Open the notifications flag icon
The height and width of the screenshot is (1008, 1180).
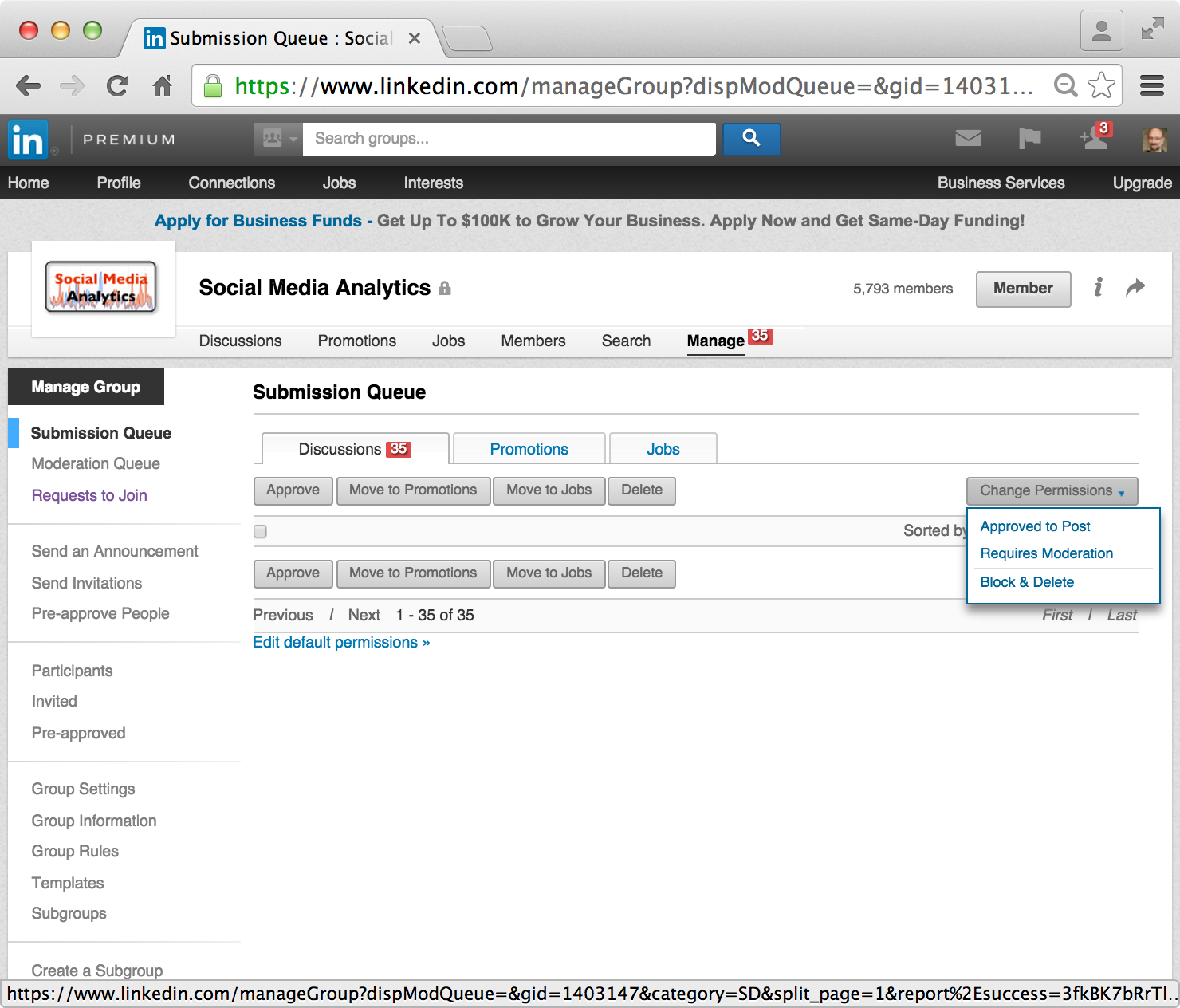[1029, 139]
